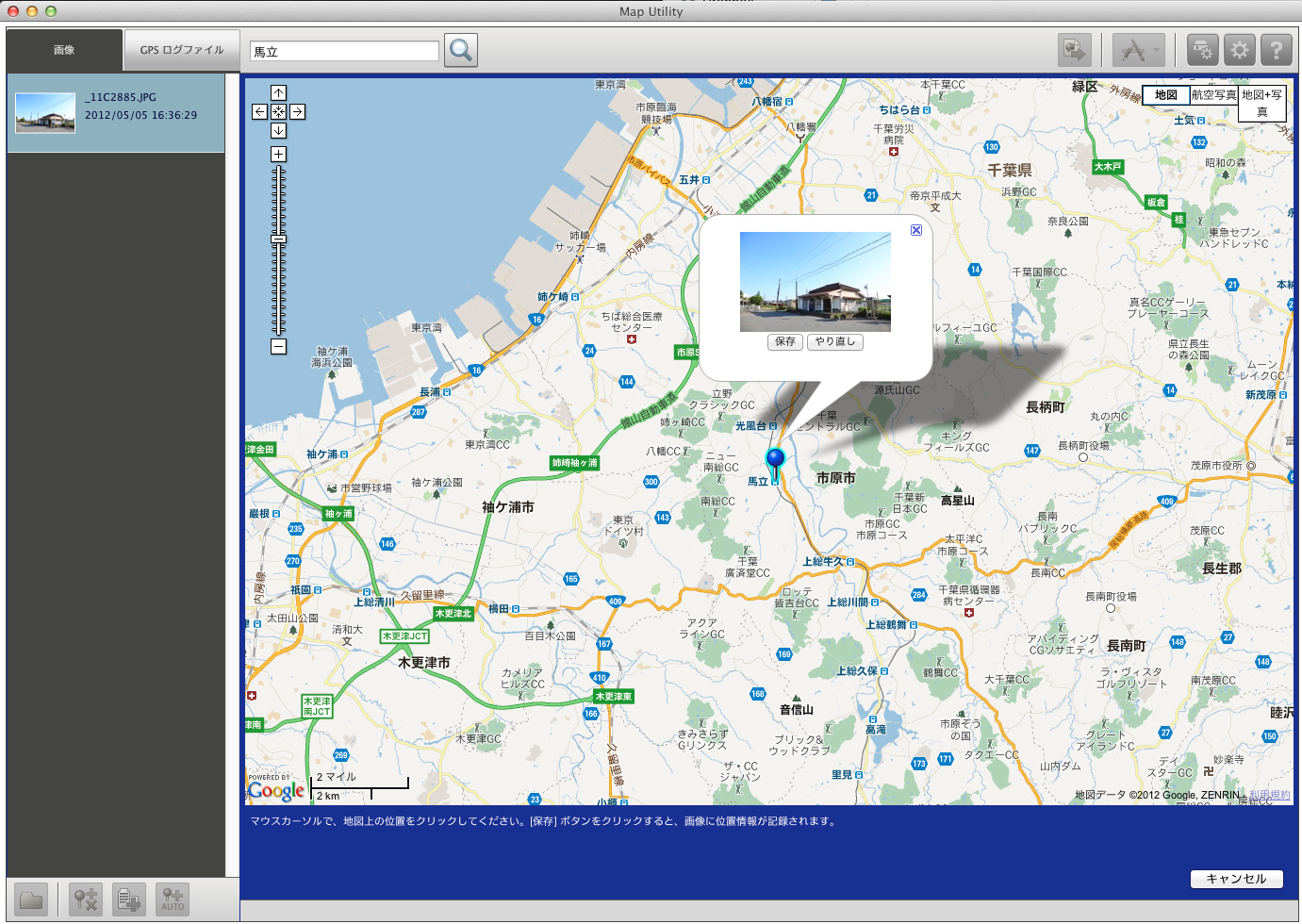The height and width of the screenshot is (924, 1302).
Task: Click the 上総牛久 station label
Action: tap(823, 562)
